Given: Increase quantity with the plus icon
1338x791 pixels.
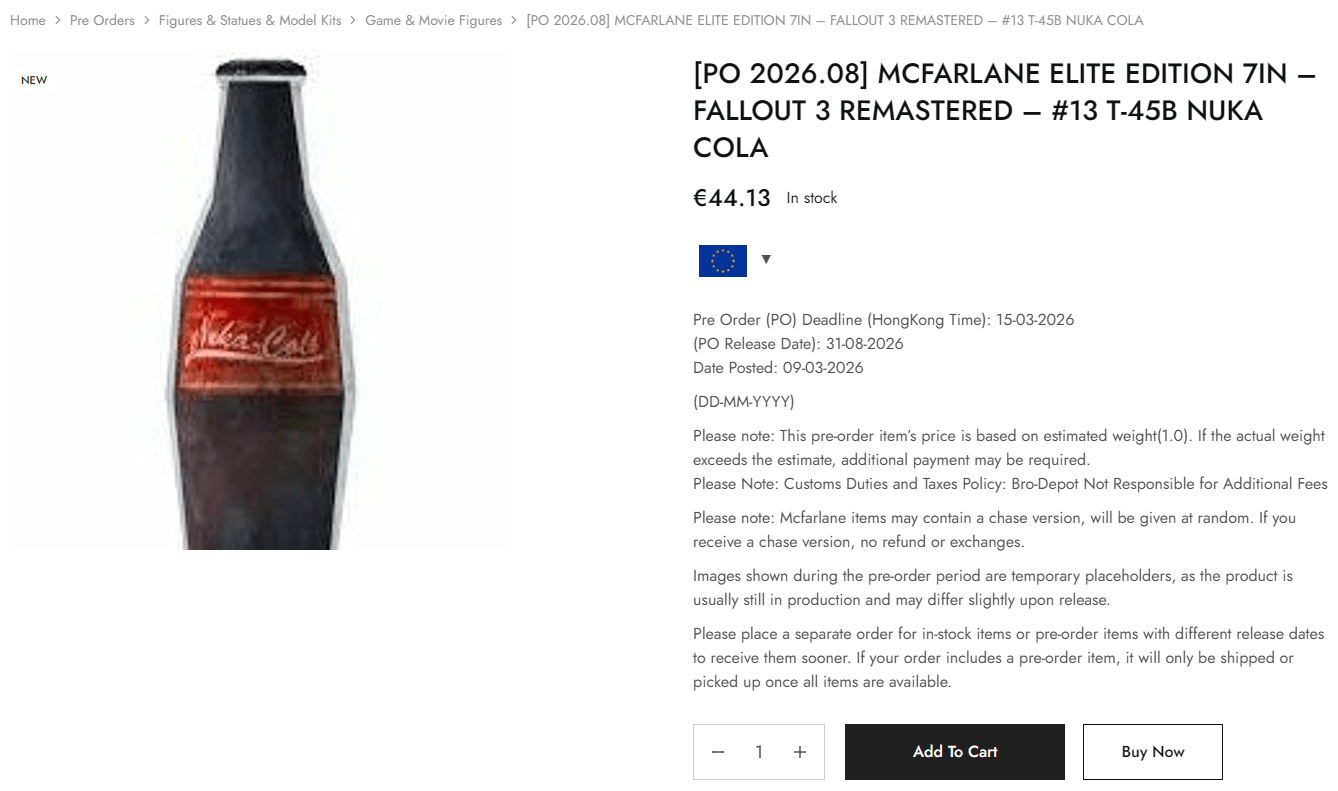Looking at the screenshot, I should [800, 752].
